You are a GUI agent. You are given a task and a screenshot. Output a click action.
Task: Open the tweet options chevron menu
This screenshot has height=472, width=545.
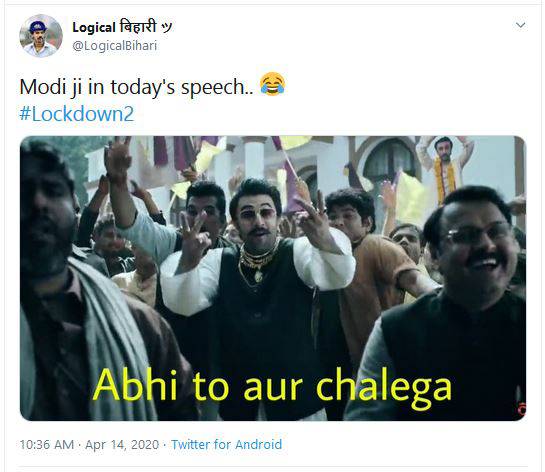point(520,25)
